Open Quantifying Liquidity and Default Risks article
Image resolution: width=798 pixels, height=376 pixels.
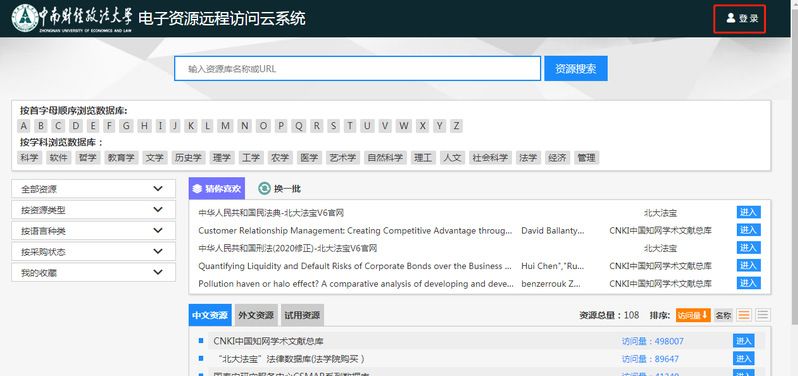[x=355, y=266]
